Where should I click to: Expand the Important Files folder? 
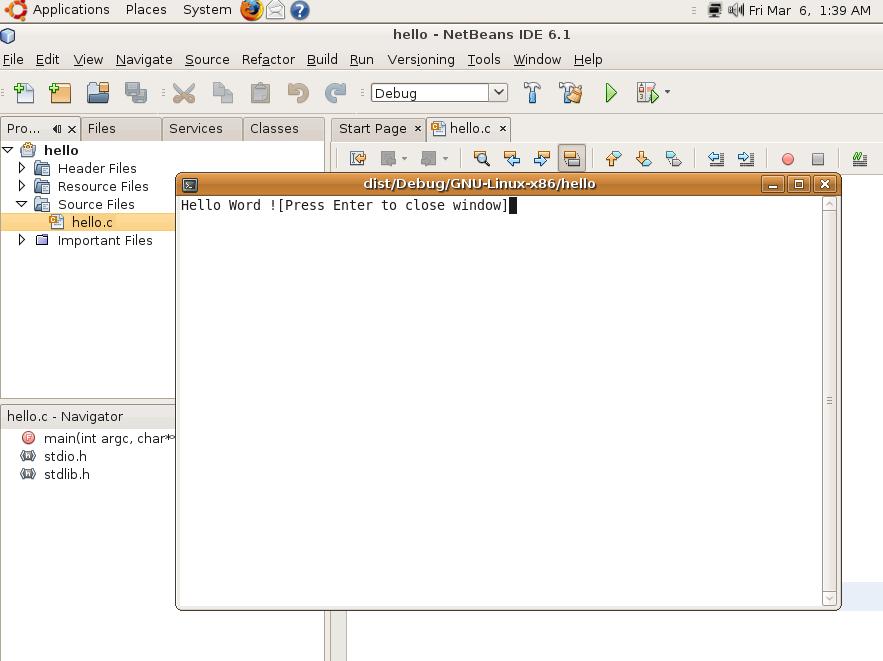point(21,240)
